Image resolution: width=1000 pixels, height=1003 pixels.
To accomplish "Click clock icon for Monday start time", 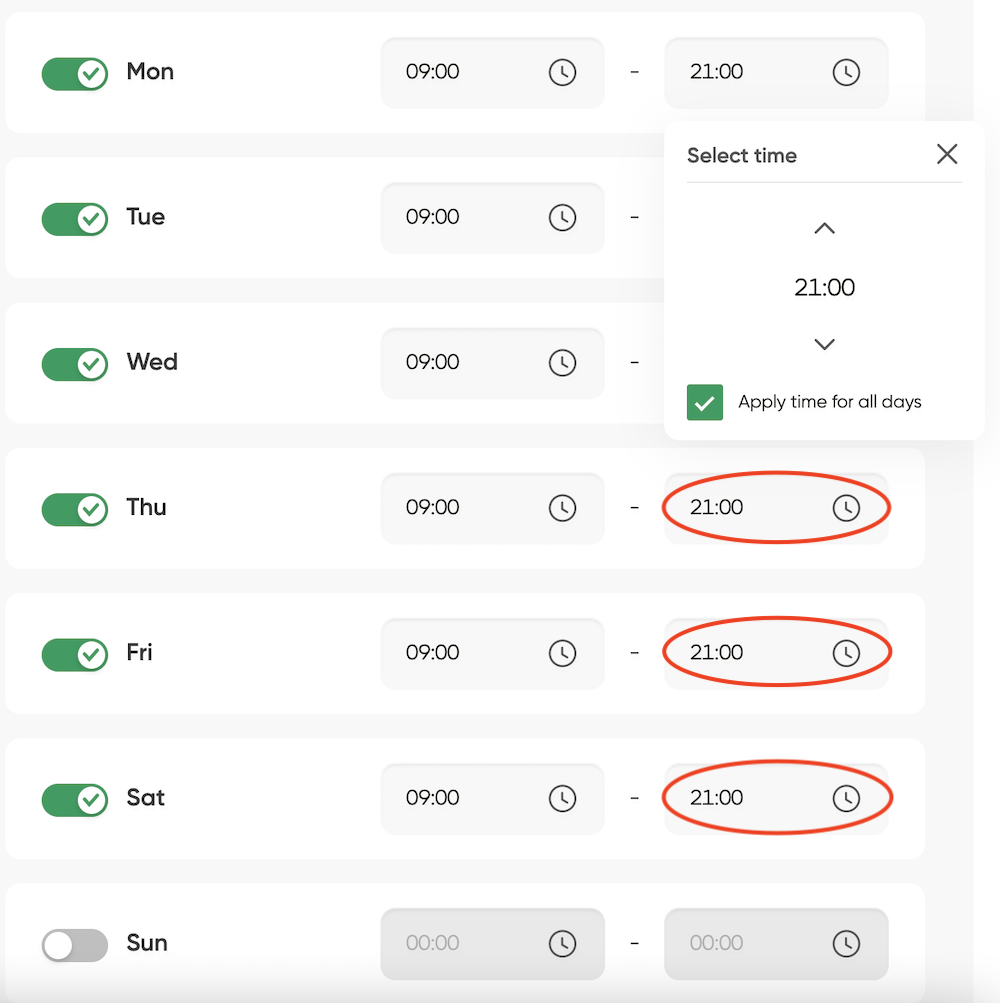I will point(562,72).
